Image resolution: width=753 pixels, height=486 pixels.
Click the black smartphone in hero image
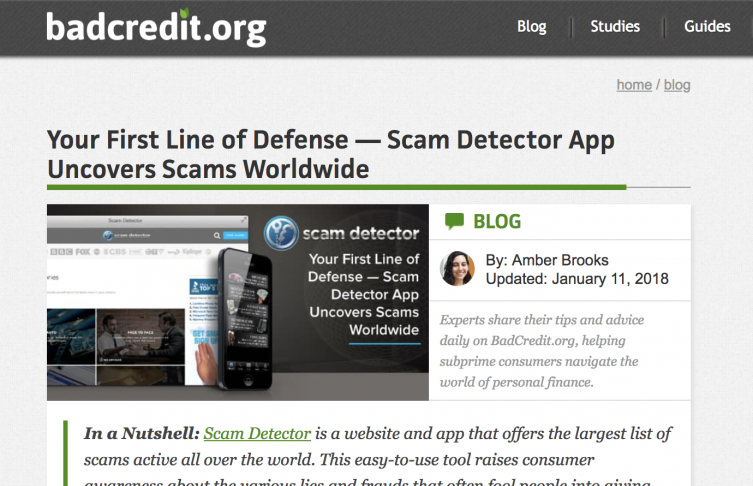(245, 319)
